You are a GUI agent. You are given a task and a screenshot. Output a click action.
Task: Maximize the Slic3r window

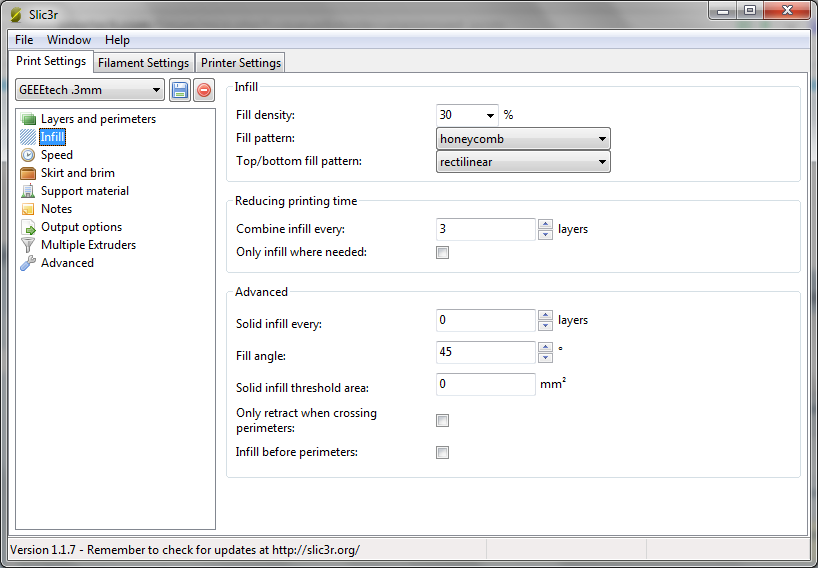tap(750, 11)
